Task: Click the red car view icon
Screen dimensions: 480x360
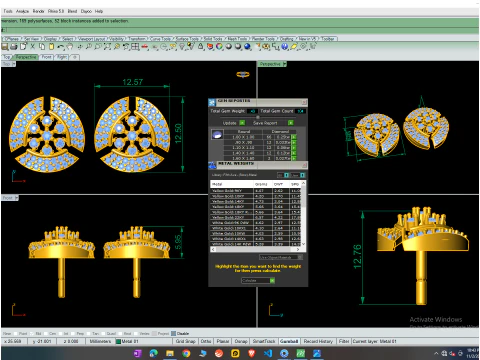Action: (x=144, y=47)
